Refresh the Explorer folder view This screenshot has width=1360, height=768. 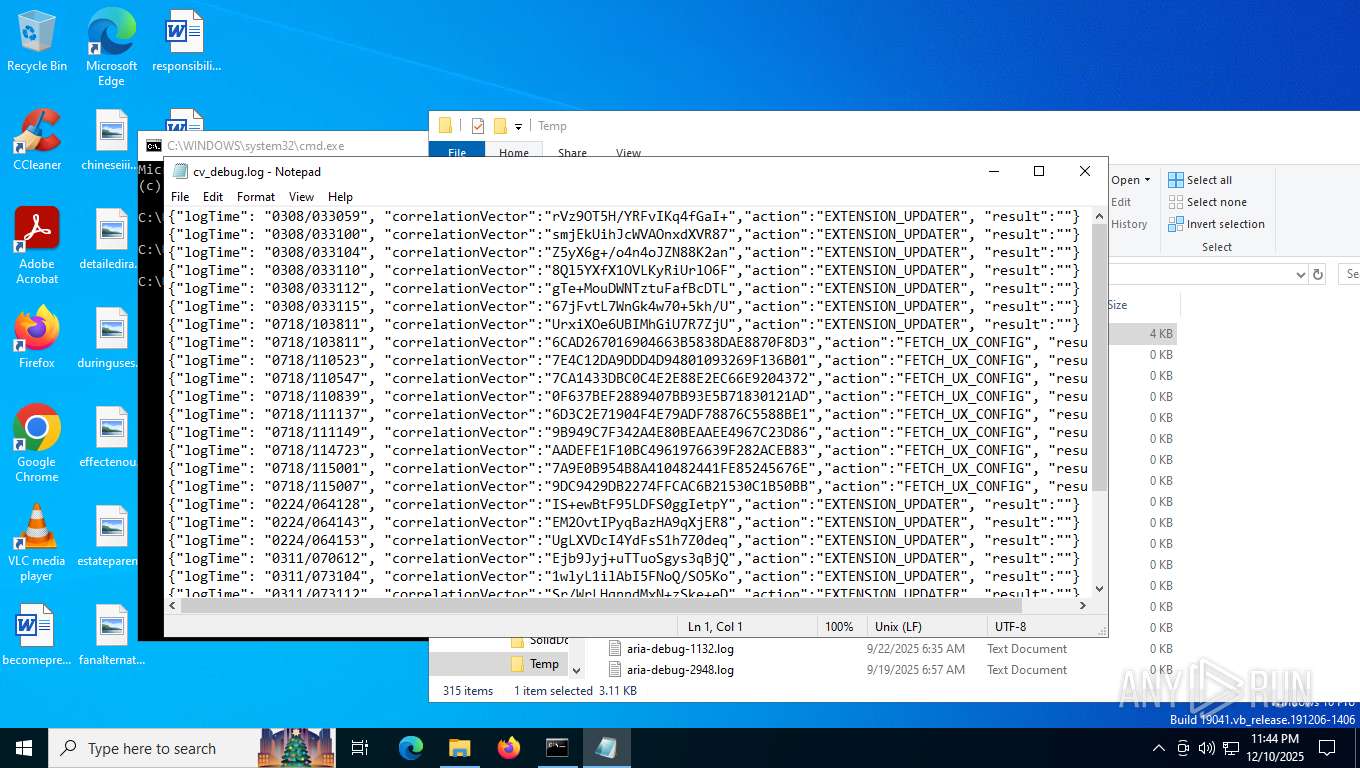point(1318,274)
